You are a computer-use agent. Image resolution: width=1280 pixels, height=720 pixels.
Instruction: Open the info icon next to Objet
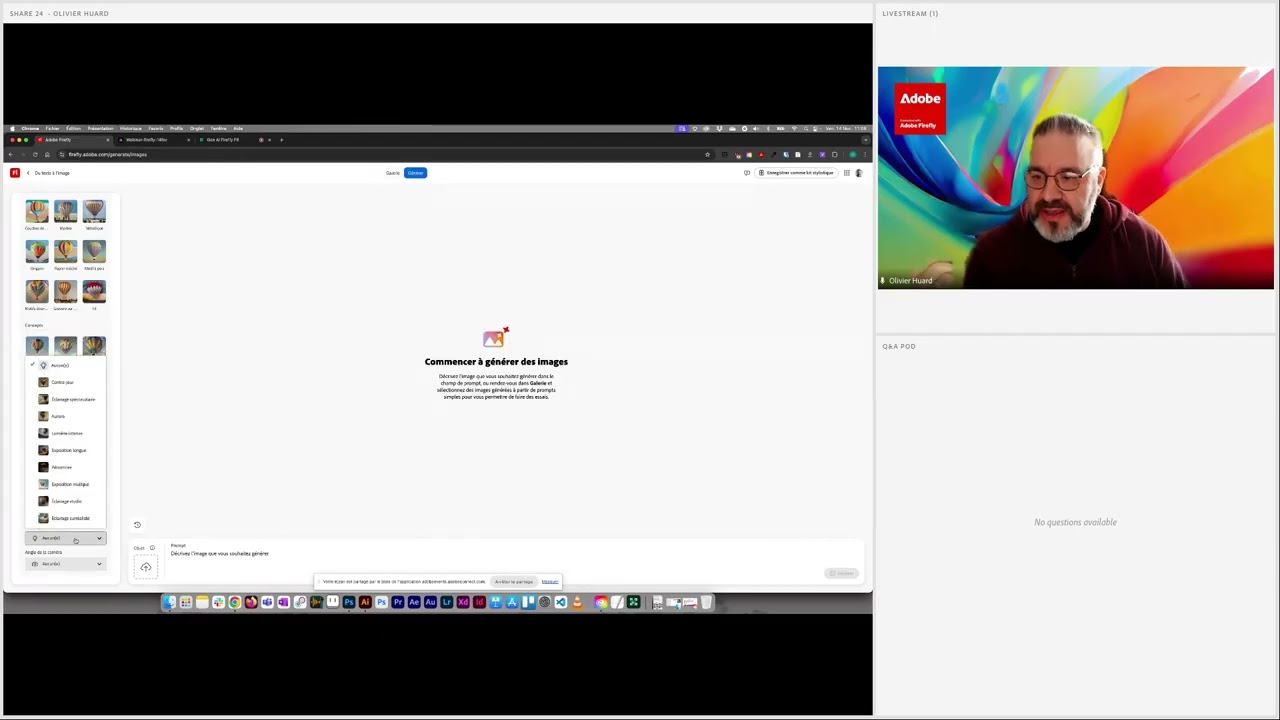pos(152,548)
